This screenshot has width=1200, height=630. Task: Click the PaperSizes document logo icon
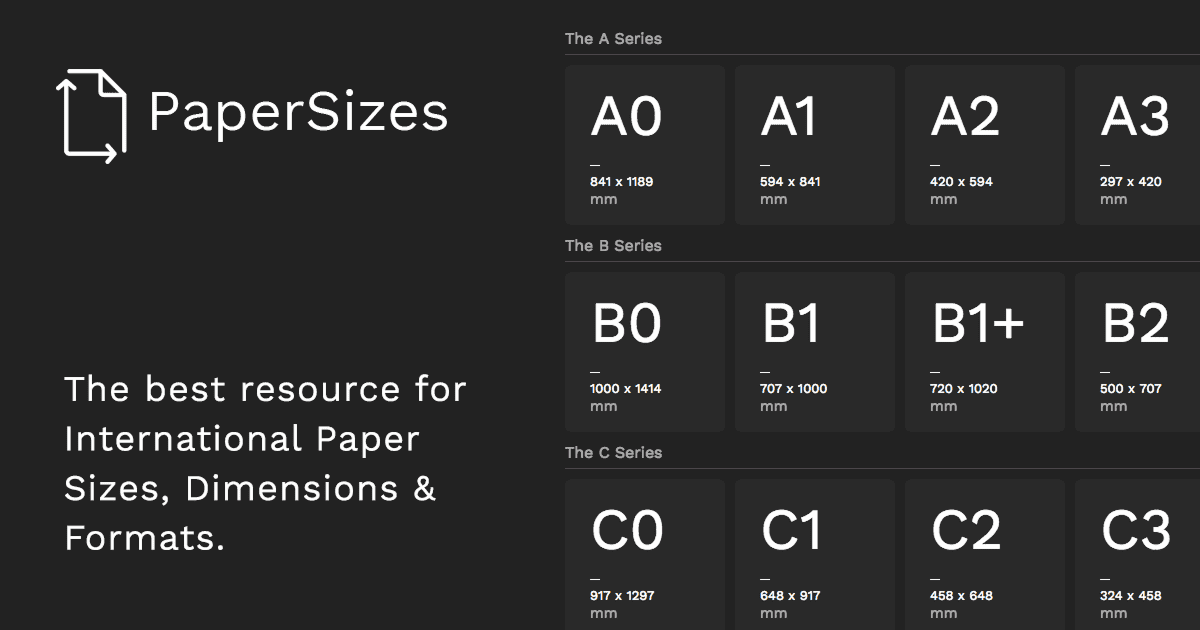tap(91, 116)
